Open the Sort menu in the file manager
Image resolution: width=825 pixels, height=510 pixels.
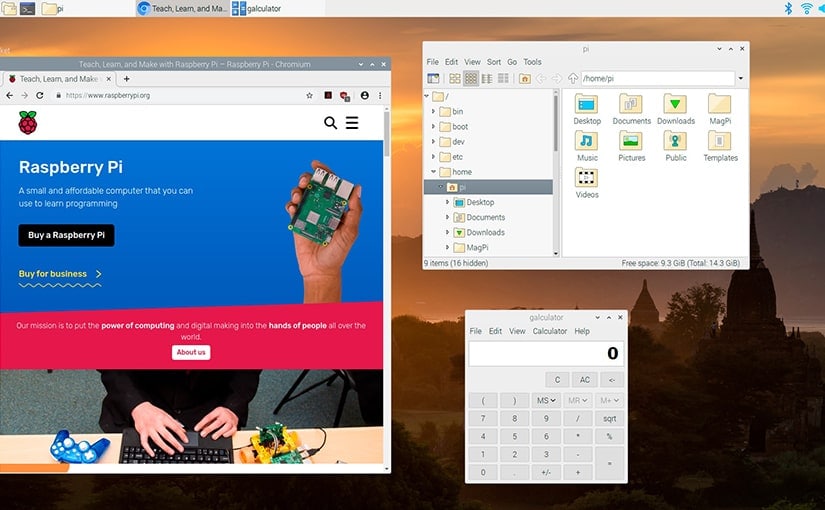point(494,62)
